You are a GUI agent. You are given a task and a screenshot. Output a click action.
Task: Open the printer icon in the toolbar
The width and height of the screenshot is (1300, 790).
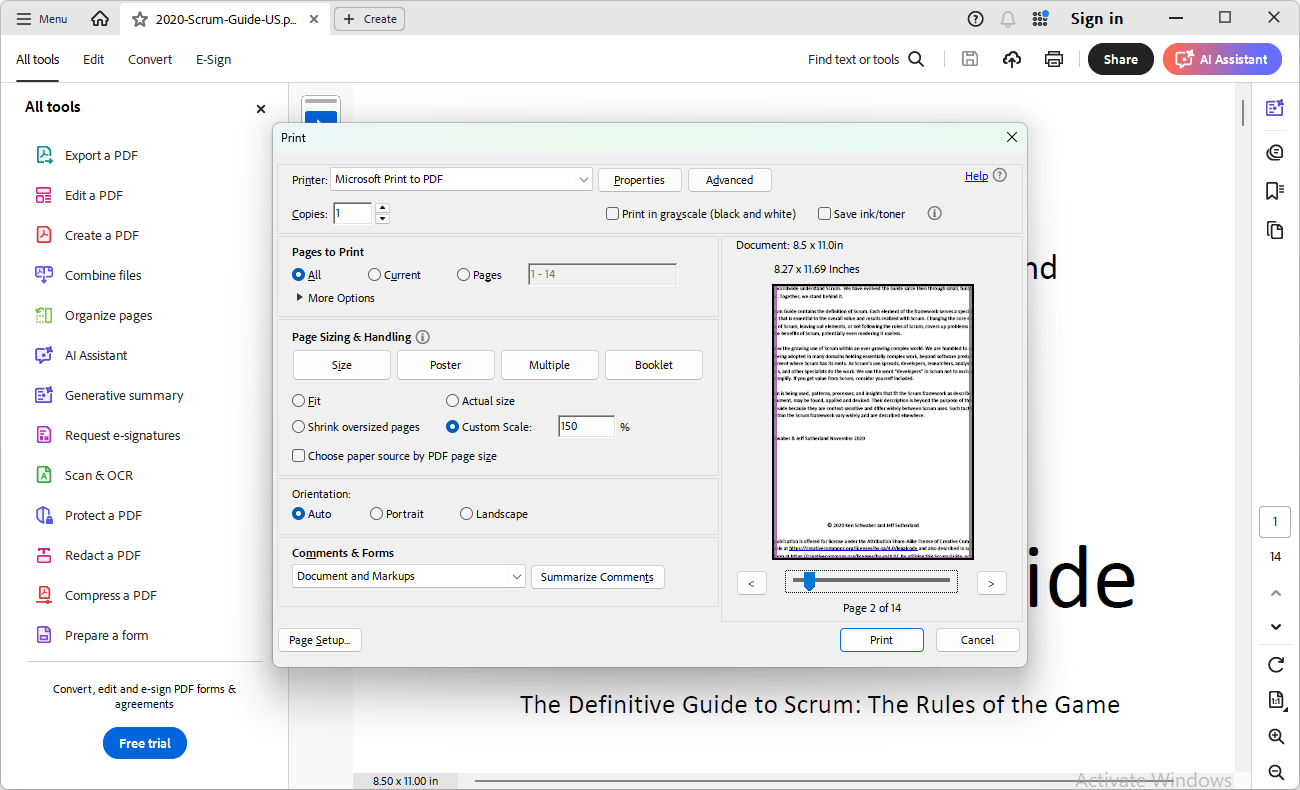[1053, 59]
